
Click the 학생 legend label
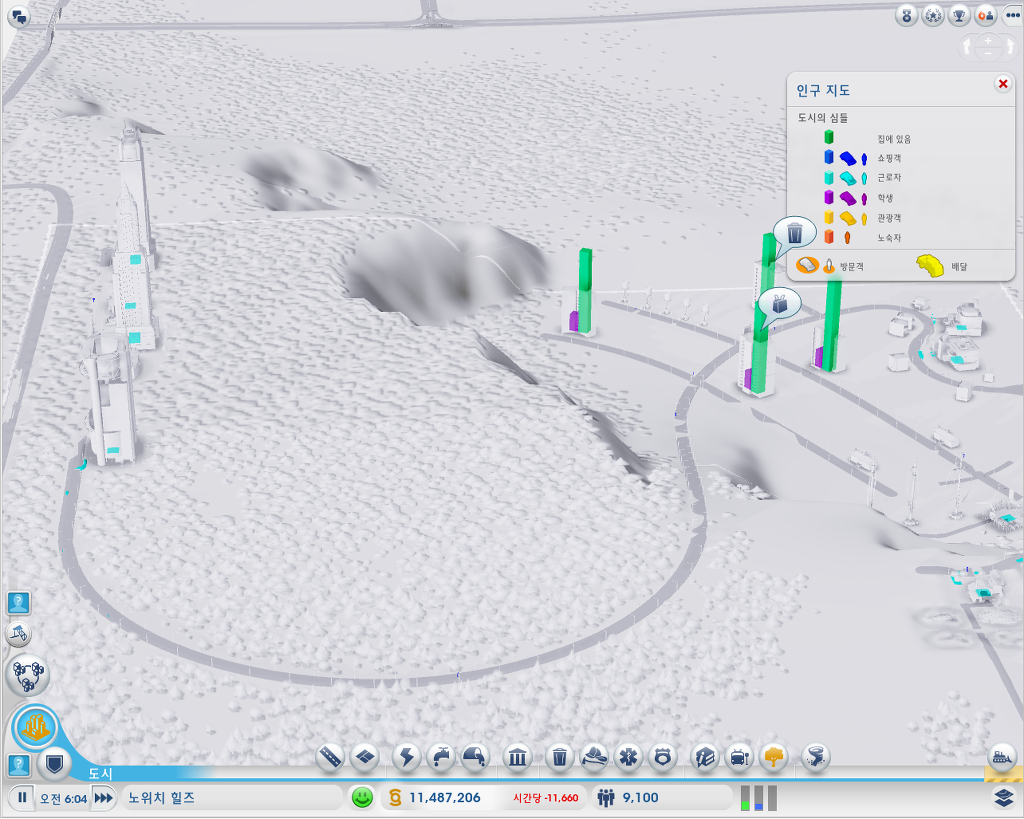pos(886,198)
